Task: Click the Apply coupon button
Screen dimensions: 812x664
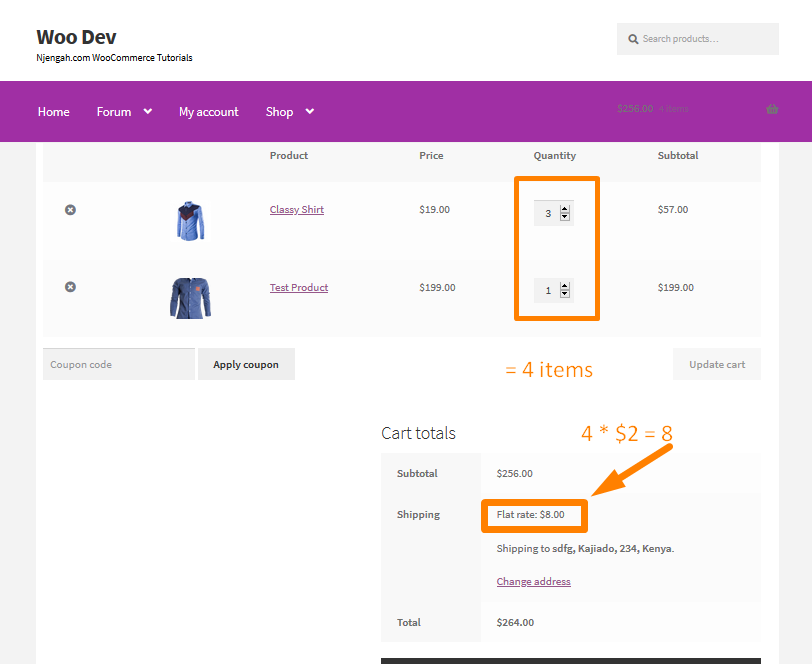Action: 246,364
